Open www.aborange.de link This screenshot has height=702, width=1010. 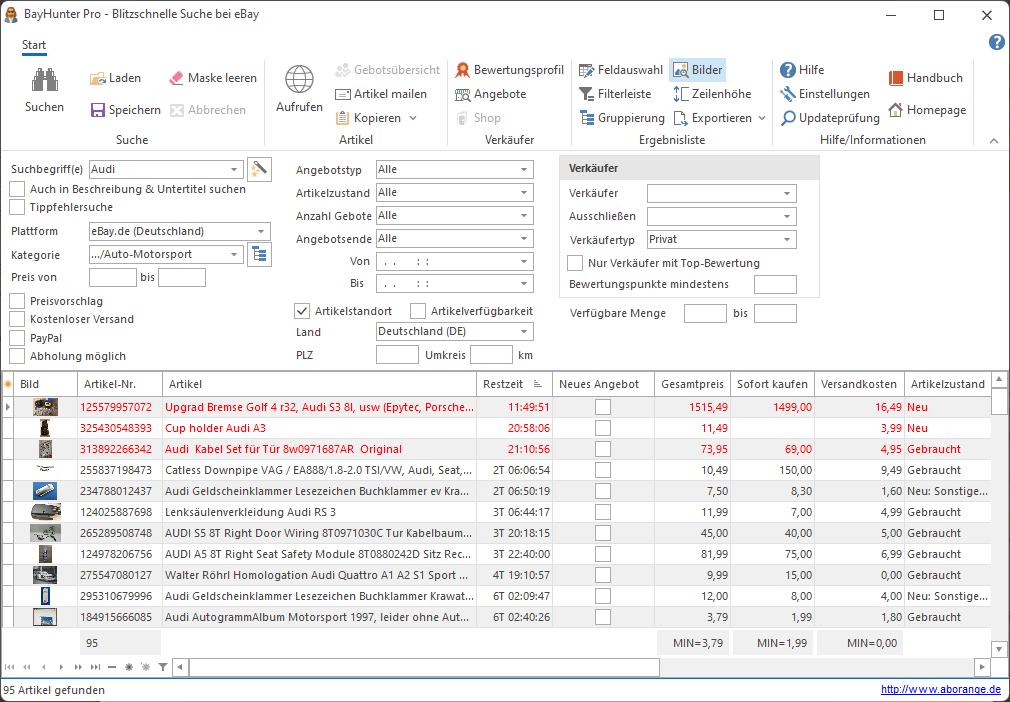940,690
